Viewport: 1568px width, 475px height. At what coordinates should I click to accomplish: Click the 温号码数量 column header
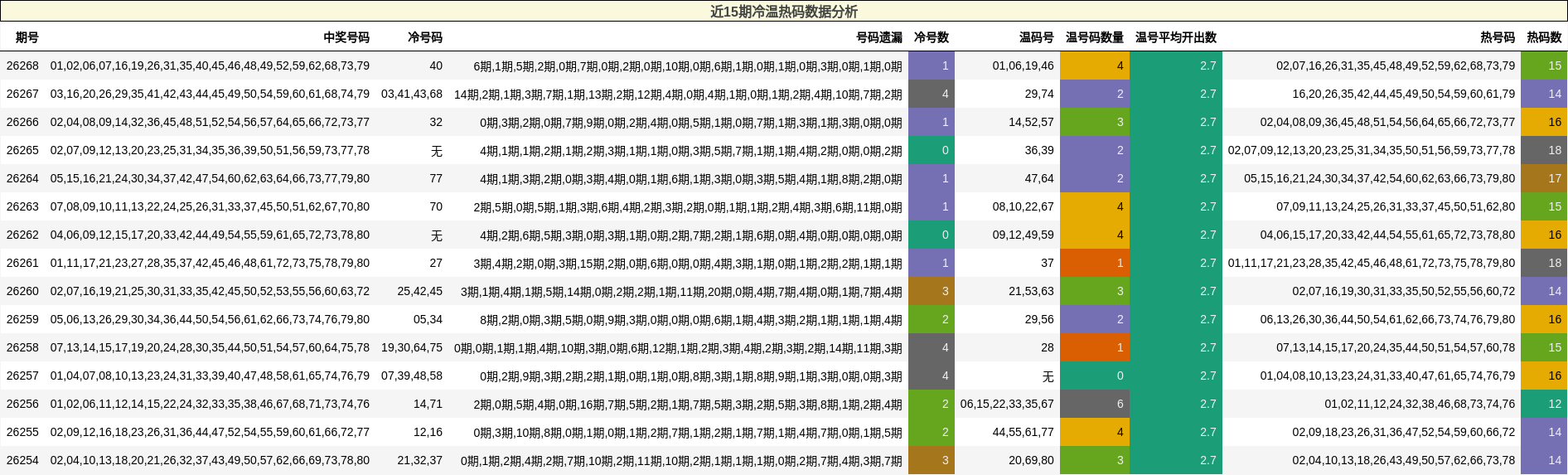click(1095, 37)
